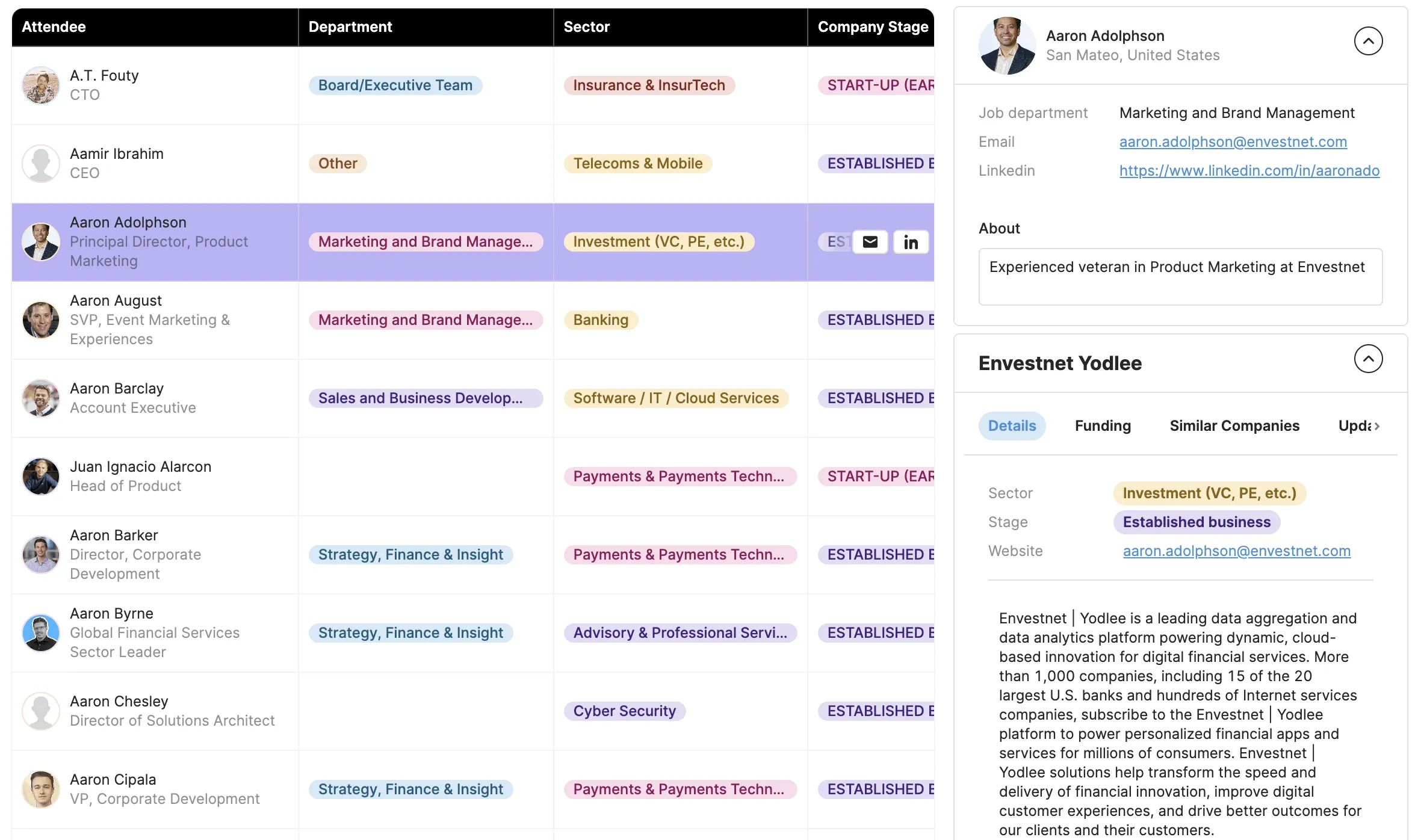Image resolution: width=1418 pixels, height=840 pixels.
Task: Click Juan Ignacio Alarcon's avatar
Action: [41, 477]
